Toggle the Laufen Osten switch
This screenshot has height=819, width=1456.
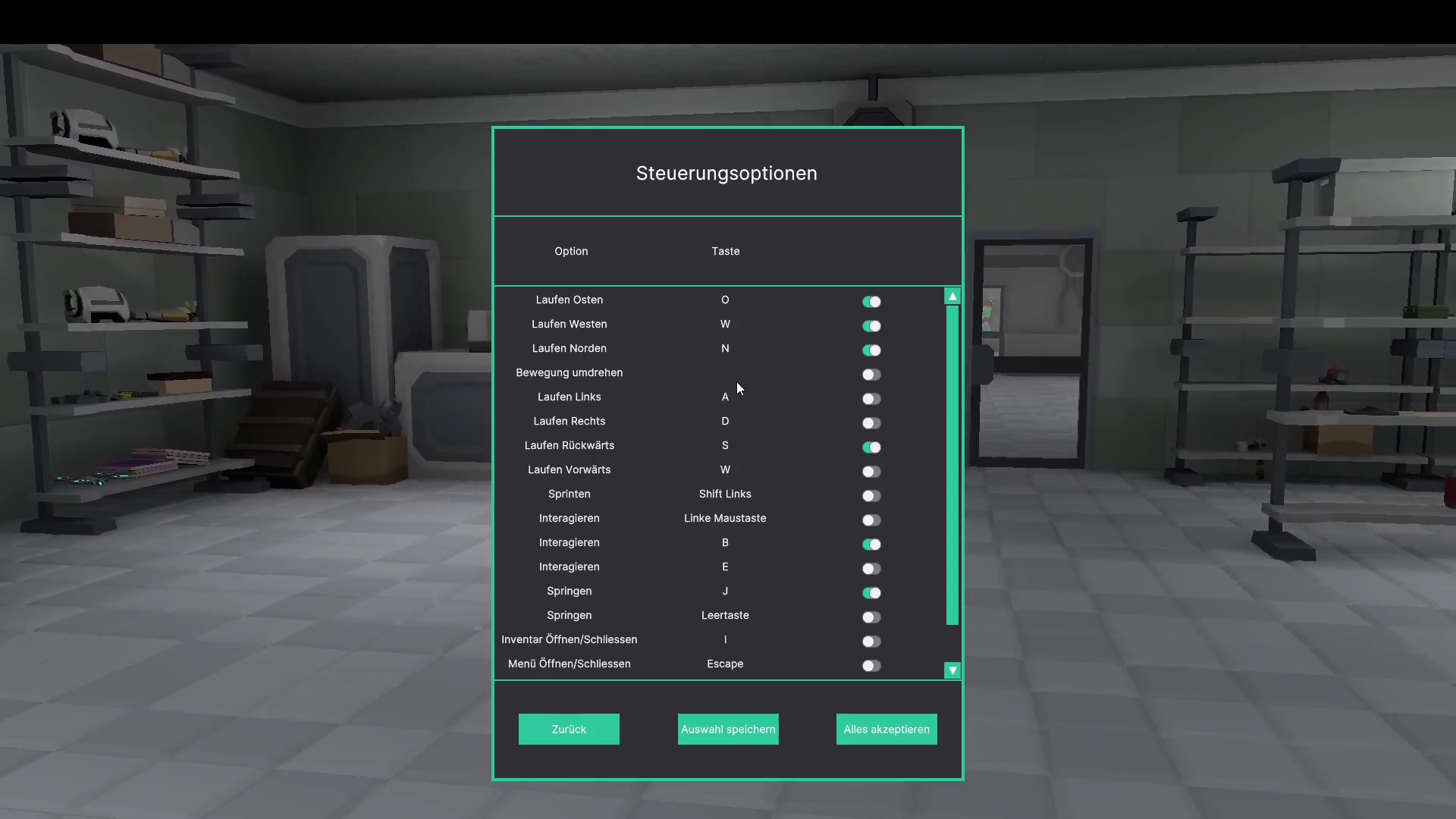coord(871,302)
